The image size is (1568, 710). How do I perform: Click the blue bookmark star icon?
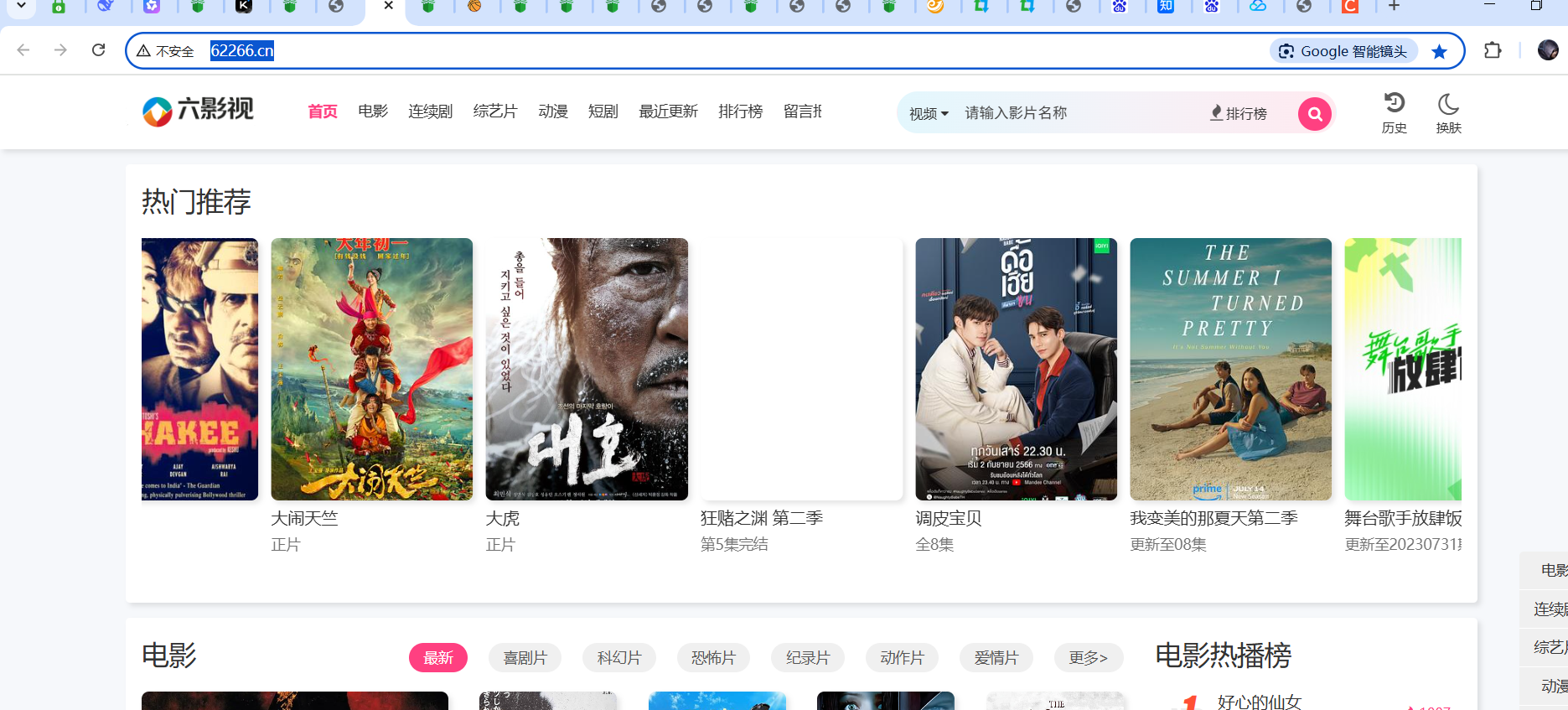[x=1439, y=51]
